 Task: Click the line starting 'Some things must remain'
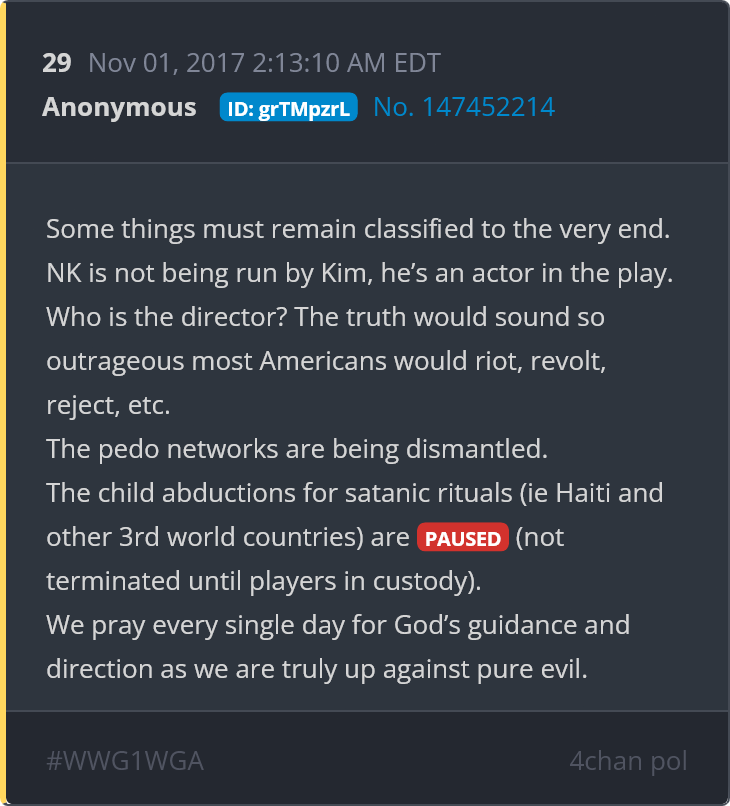358,229
